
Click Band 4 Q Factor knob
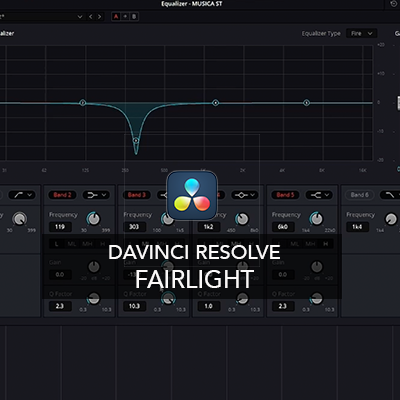pos(242,298)
